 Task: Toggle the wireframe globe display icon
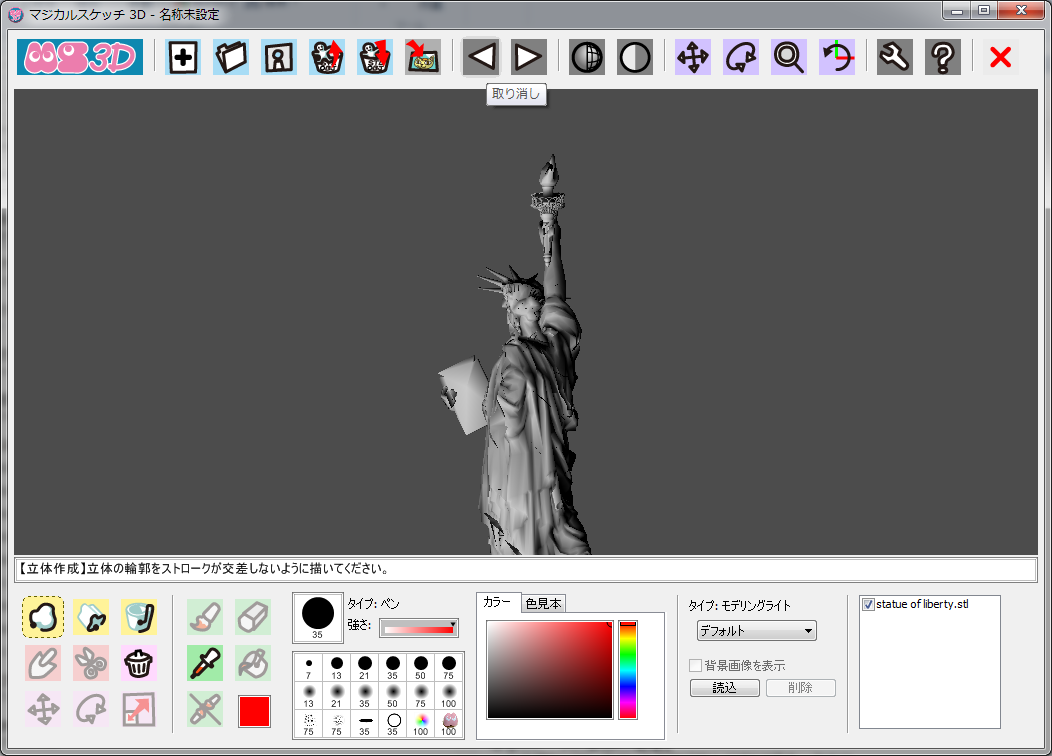point(587,58)
